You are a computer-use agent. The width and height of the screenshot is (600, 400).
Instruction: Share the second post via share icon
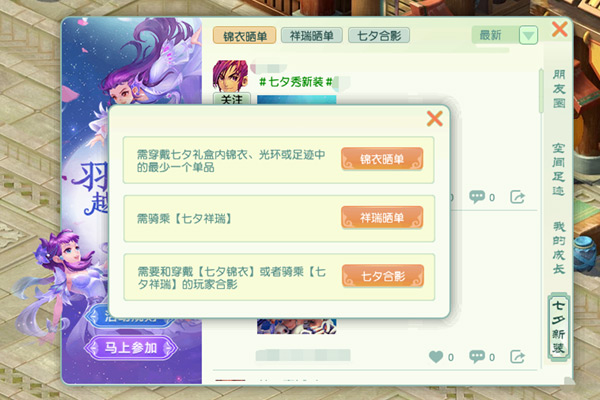click(517, 357)
